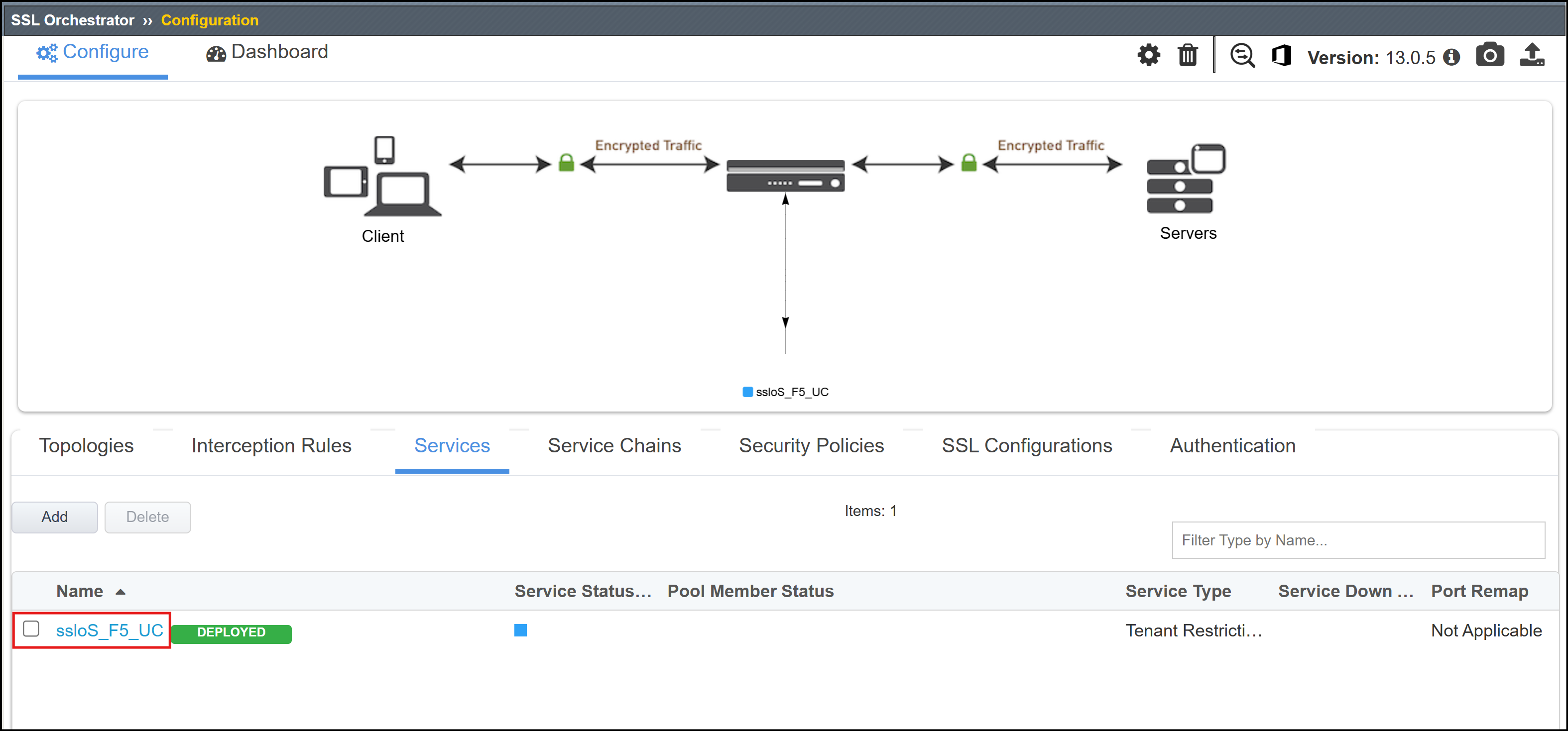This screenshot has height=731, width=1568.
Task: Click the Filter Type by Name field
Action: point(1358,540)
